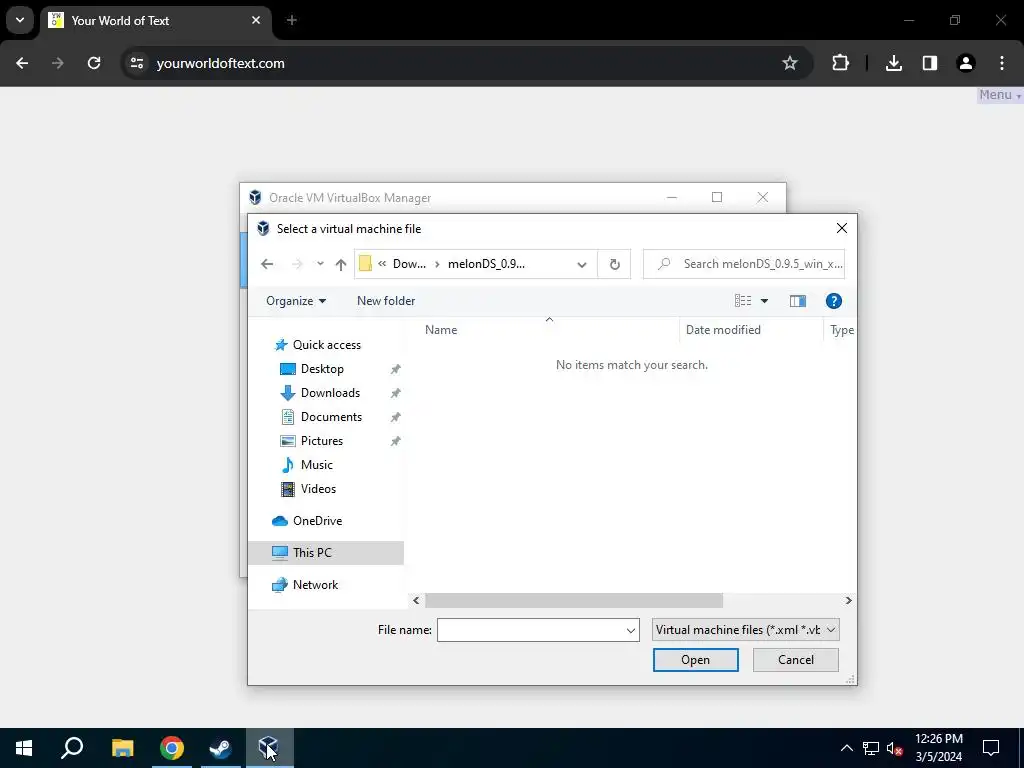Expand the File name dropdown arrow
Image resolution: width=1024 pixels, height=768 pixels.
[631, 630]
